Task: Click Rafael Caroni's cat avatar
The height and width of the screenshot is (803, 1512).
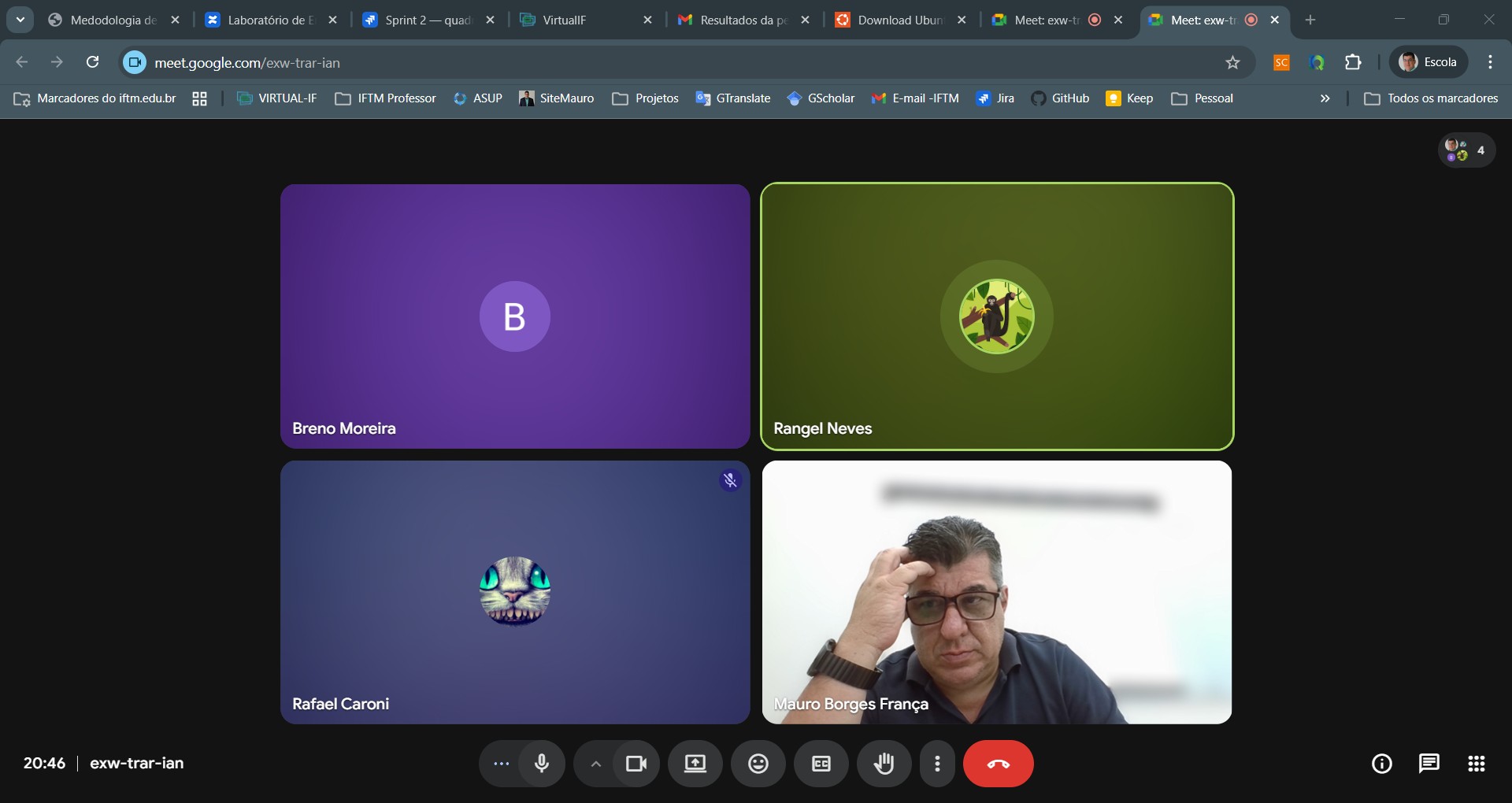Action: pyautogui.click(x=515, y=591)
